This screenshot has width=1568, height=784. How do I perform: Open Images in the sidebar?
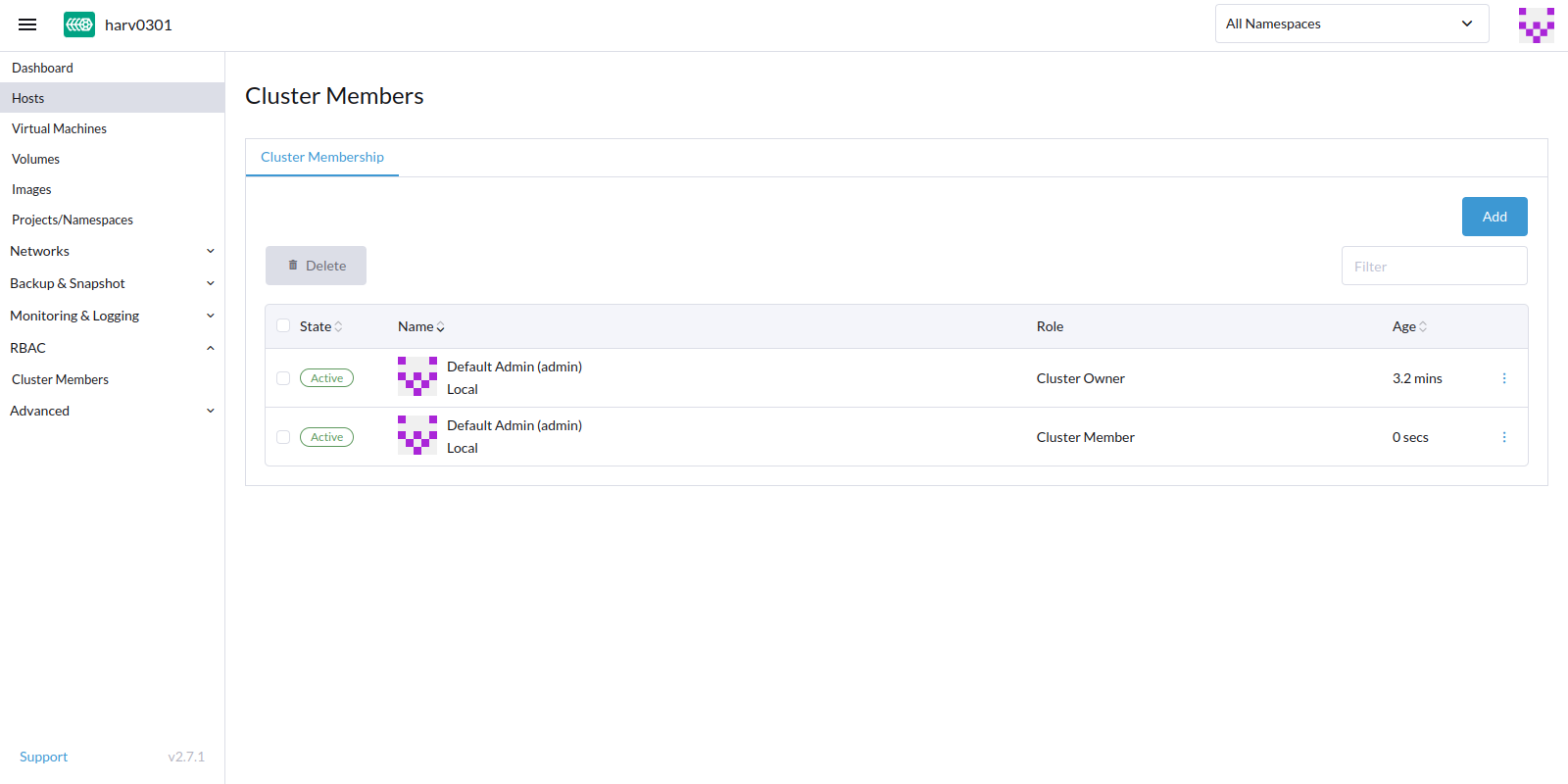pos(112,189)
